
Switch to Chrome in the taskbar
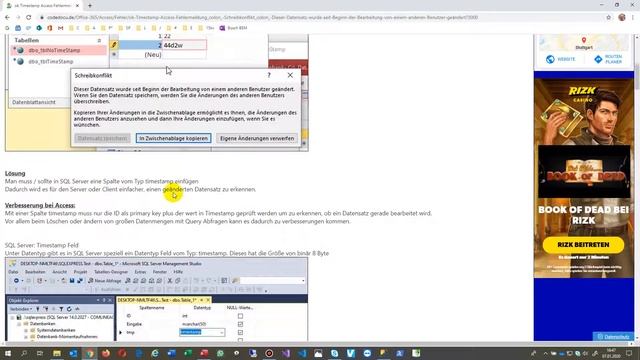(89, 353)
